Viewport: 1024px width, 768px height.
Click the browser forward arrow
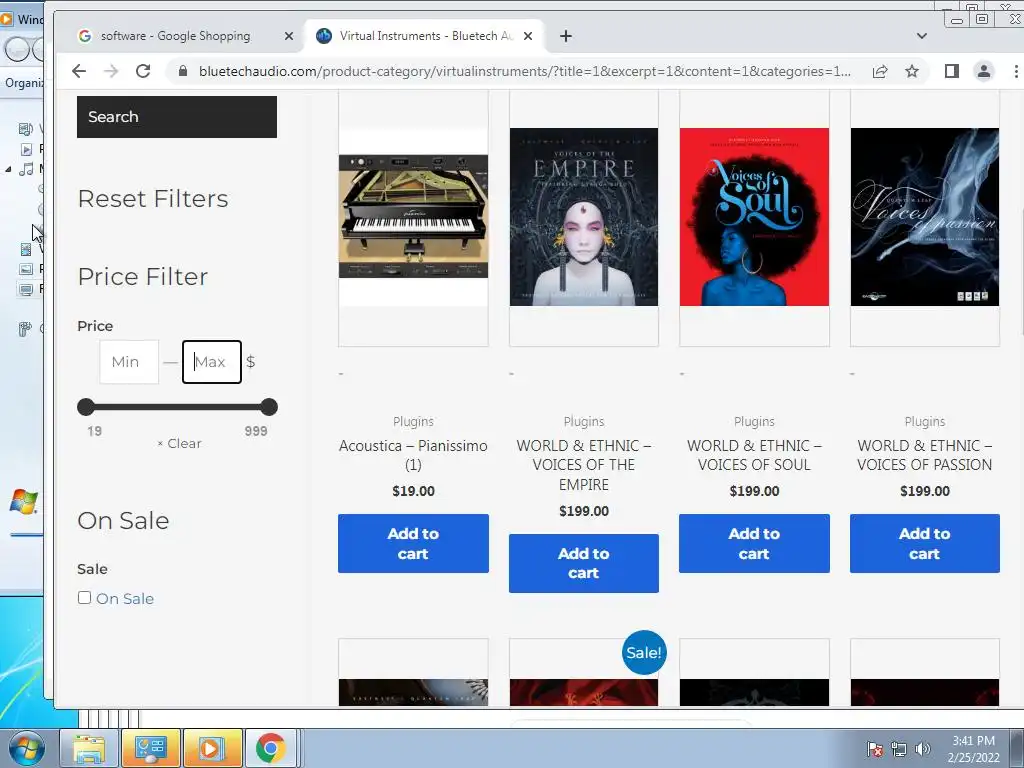111,71
